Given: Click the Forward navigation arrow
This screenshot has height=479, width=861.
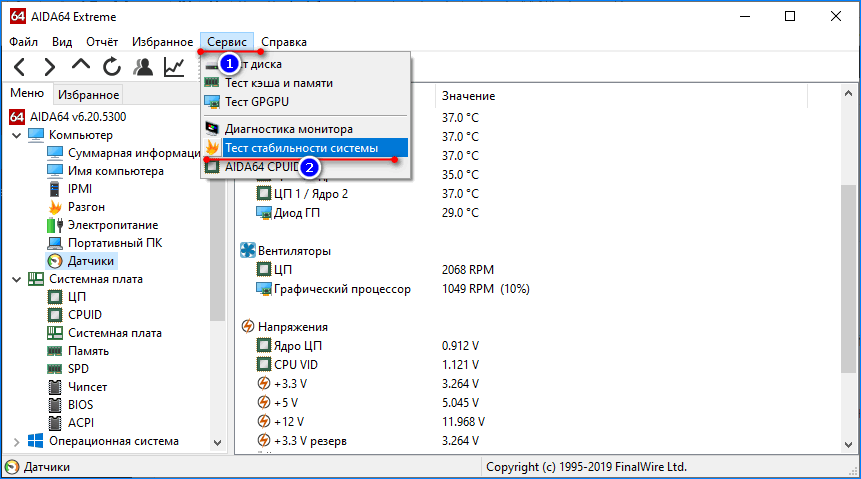Looking at the screenshot, I should coord(49,67).
